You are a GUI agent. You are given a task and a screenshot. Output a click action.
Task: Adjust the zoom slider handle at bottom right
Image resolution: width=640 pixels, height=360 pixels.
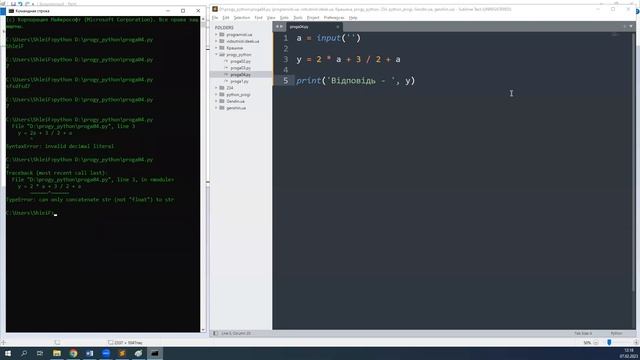click(x=609, y=342)
